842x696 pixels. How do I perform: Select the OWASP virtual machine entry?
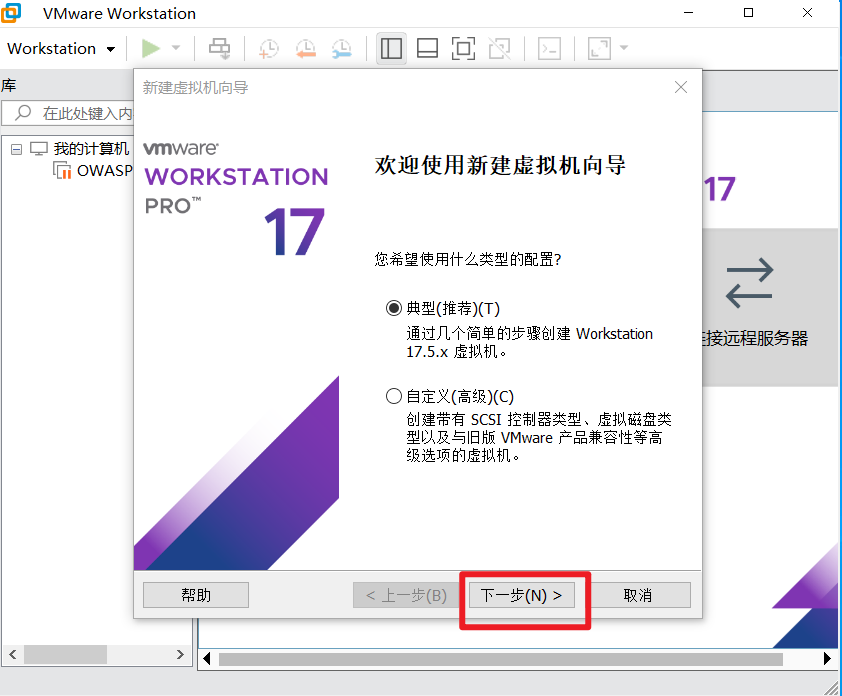click(104, 171)
